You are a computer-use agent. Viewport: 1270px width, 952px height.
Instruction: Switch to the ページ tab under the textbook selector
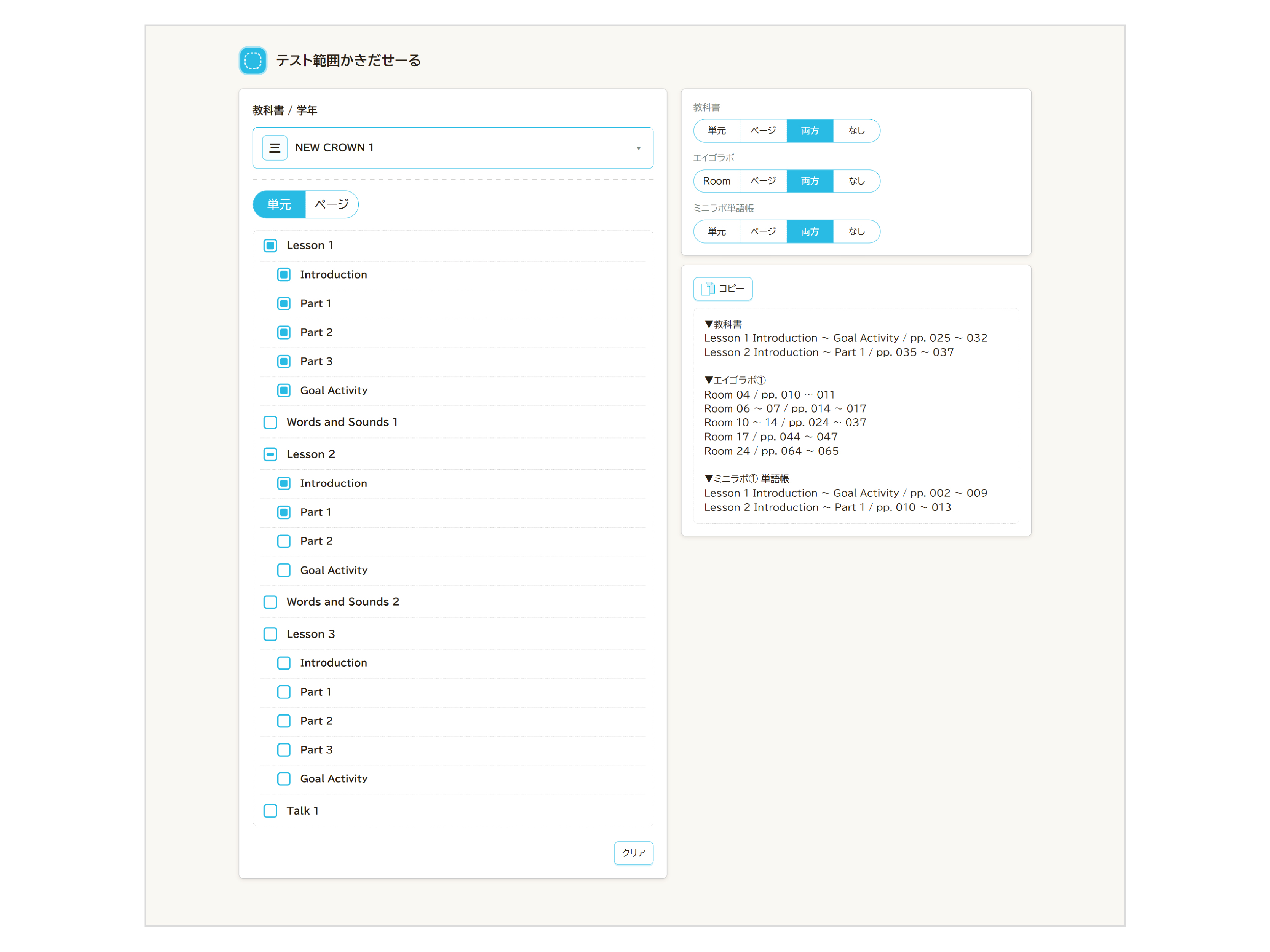331,204
